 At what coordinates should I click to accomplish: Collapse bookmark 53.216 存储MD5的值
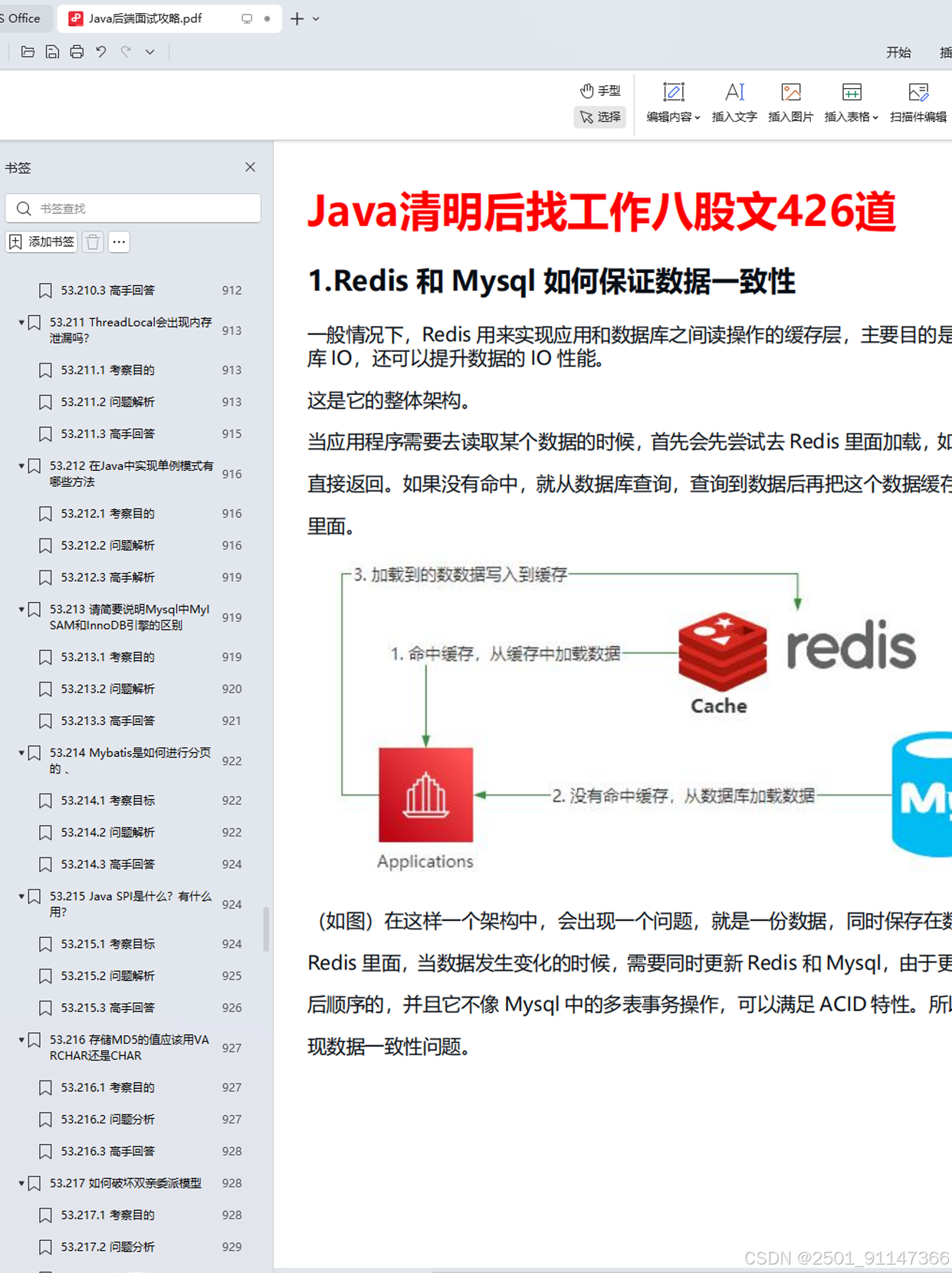pos(21,1040)
